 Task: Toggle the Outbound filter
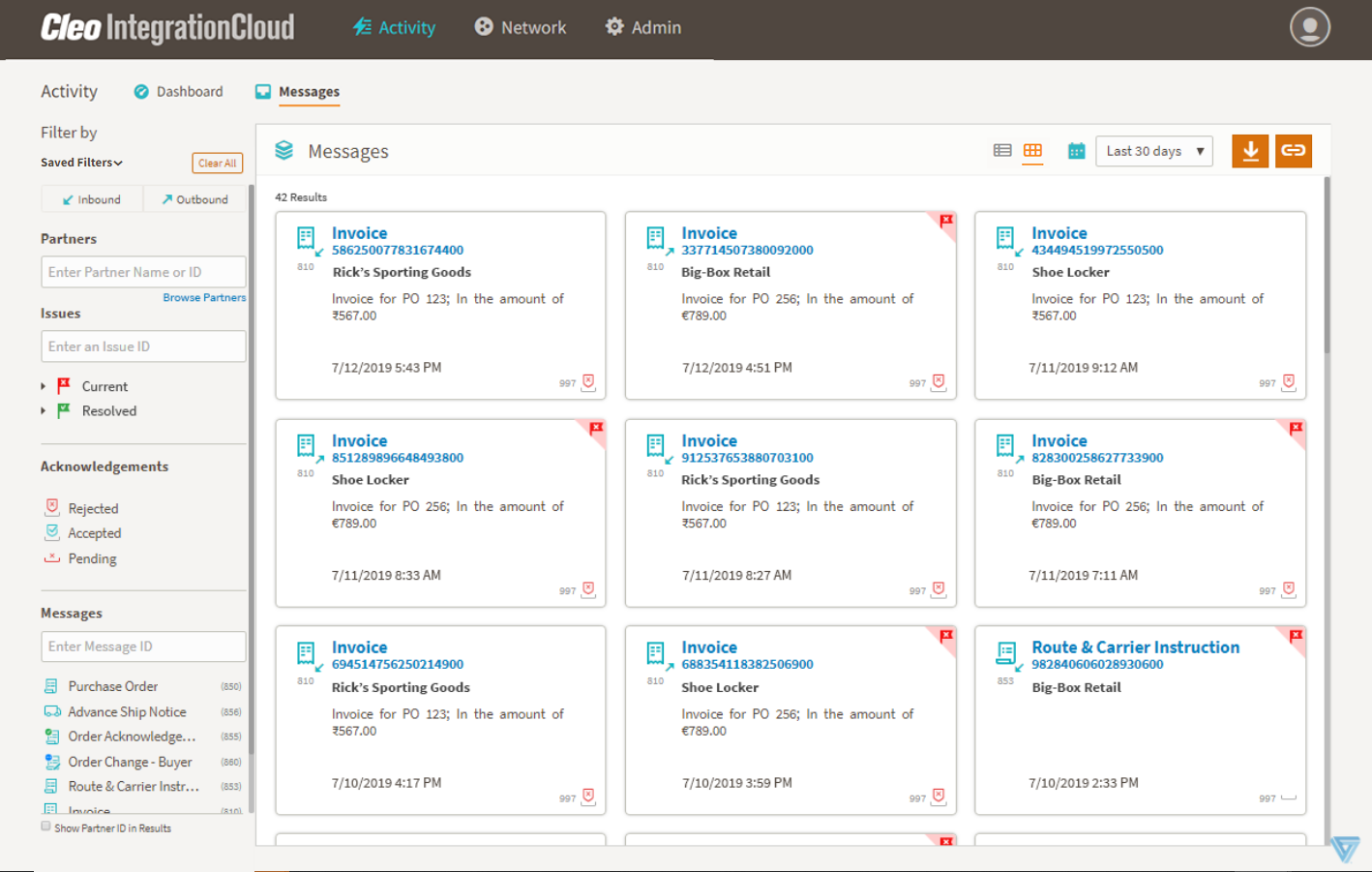click(x=194, y=199)
